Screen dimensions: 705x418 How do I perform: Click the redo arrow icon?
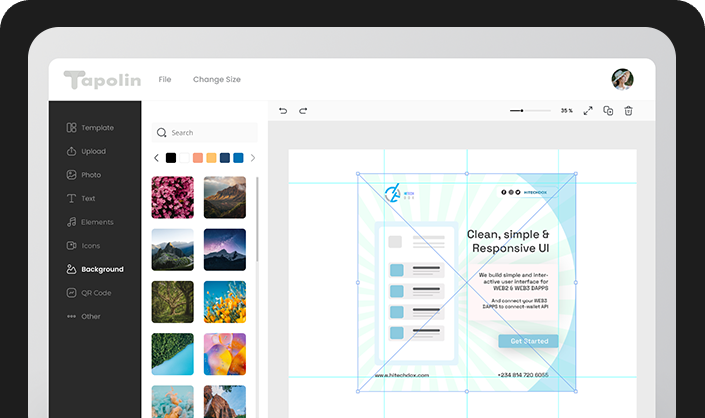[x=303, y=110]
